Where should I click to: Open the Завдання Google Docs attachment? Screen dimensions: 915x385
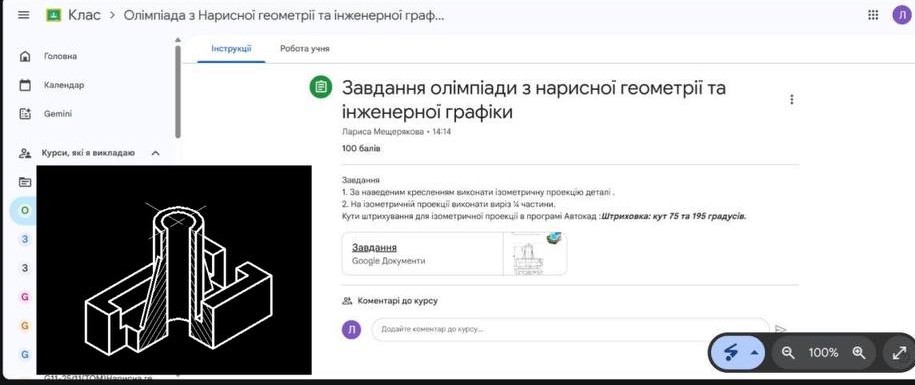(x=454, y=254)
